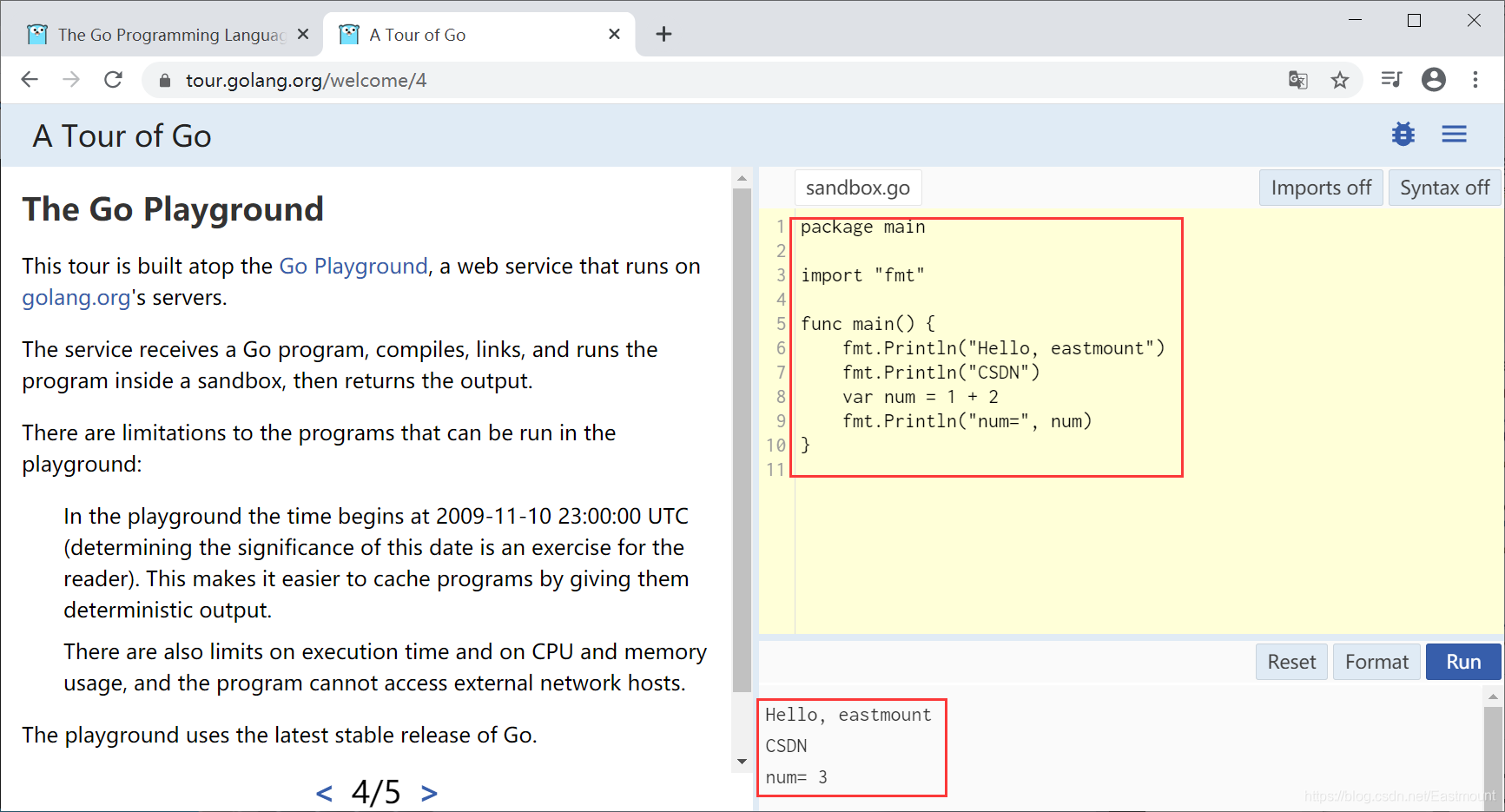Click Go gopher favicon on first tab
1505x812 pixels.
click(37, 34)
